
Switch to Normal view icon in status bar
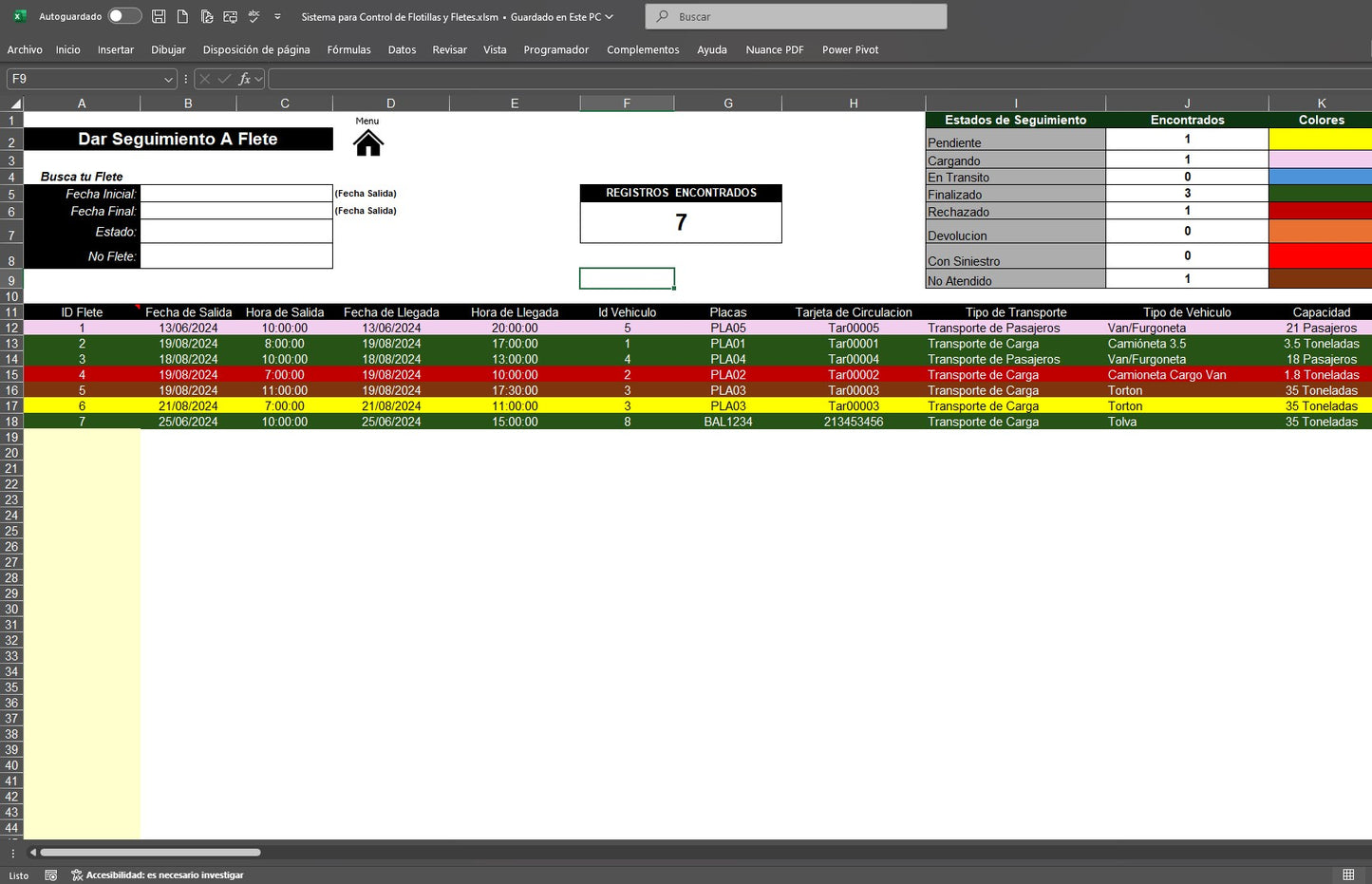pos(1348,875)
